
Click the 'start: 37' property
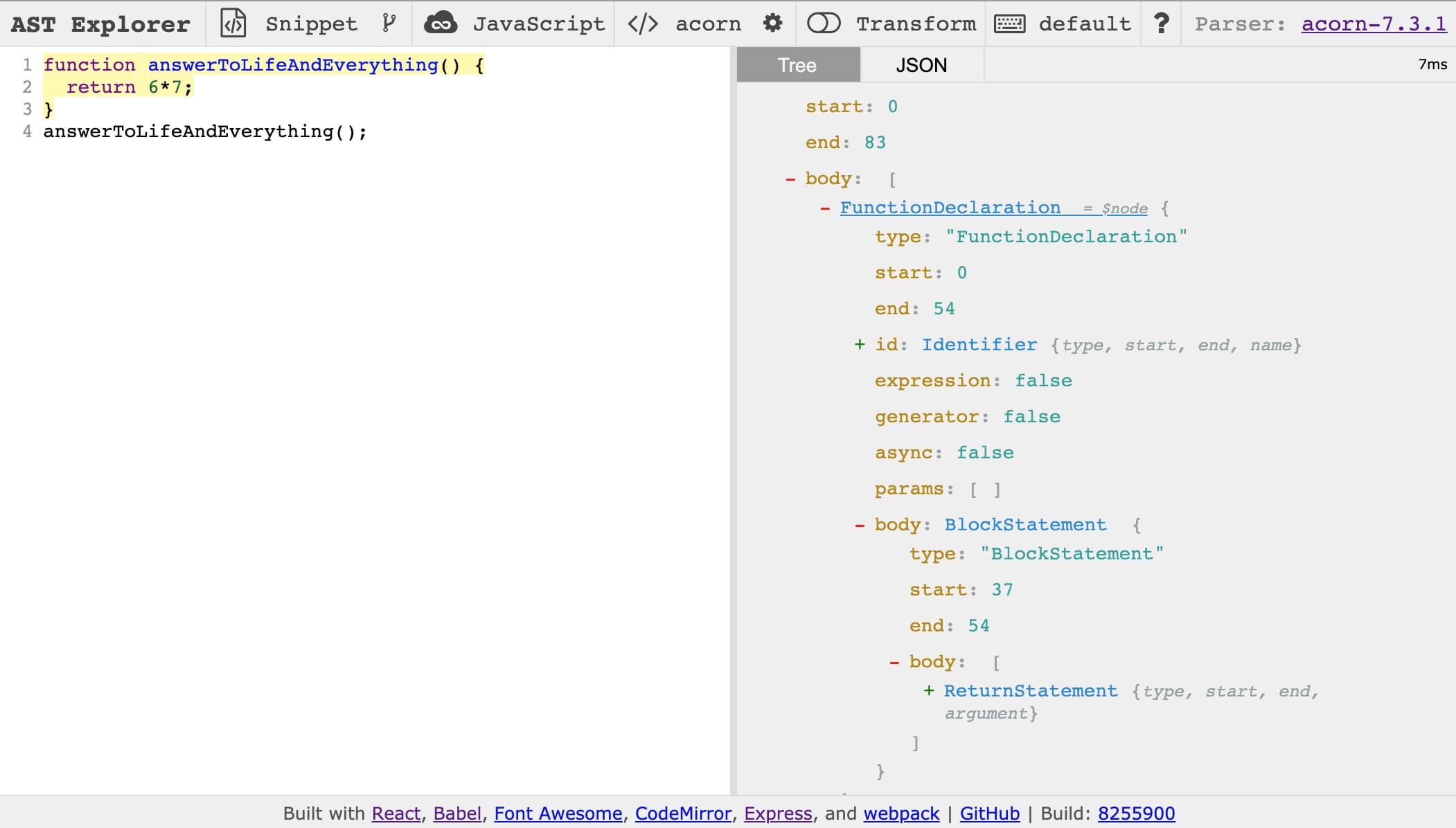(x=961, y=590)
